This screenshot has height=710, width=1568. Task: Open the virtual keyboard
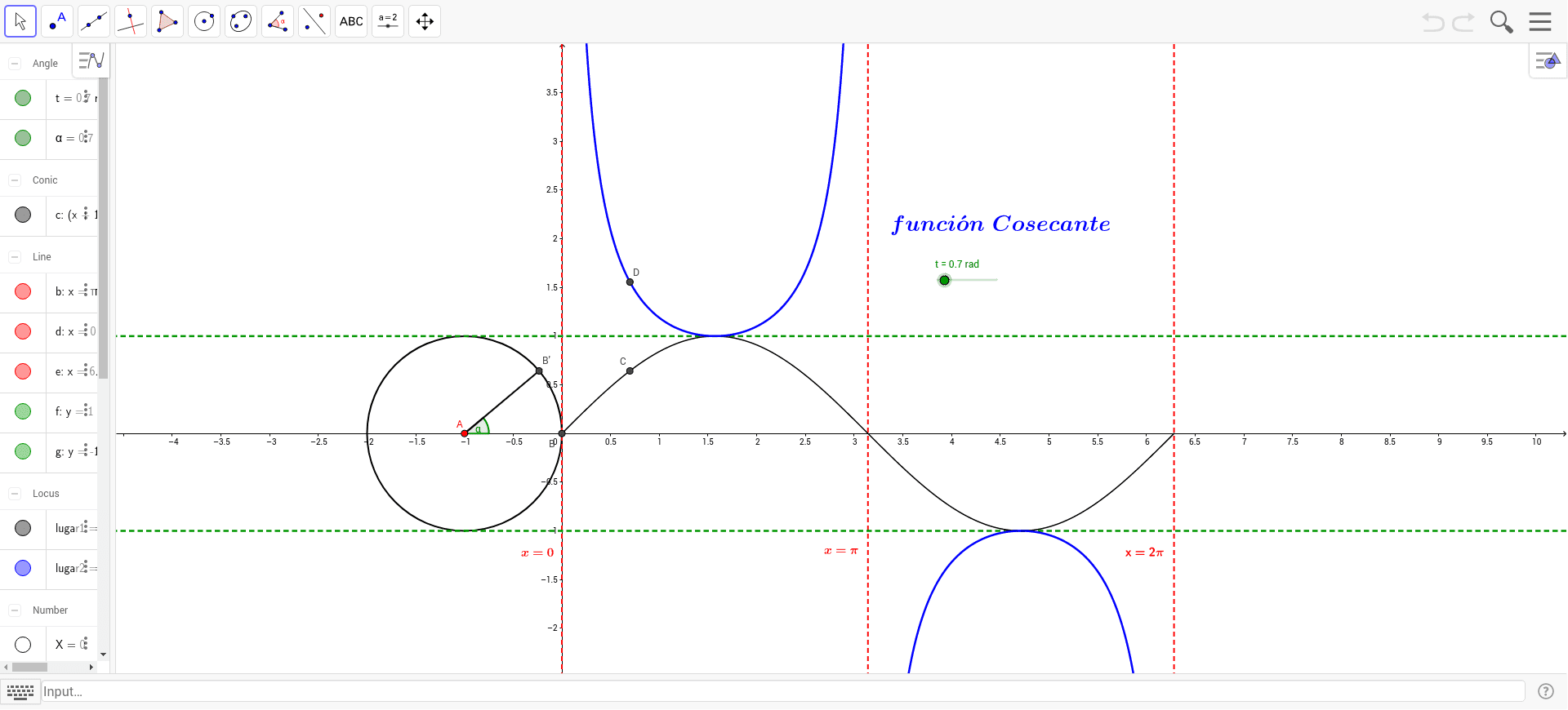click(x=20, y=692)
